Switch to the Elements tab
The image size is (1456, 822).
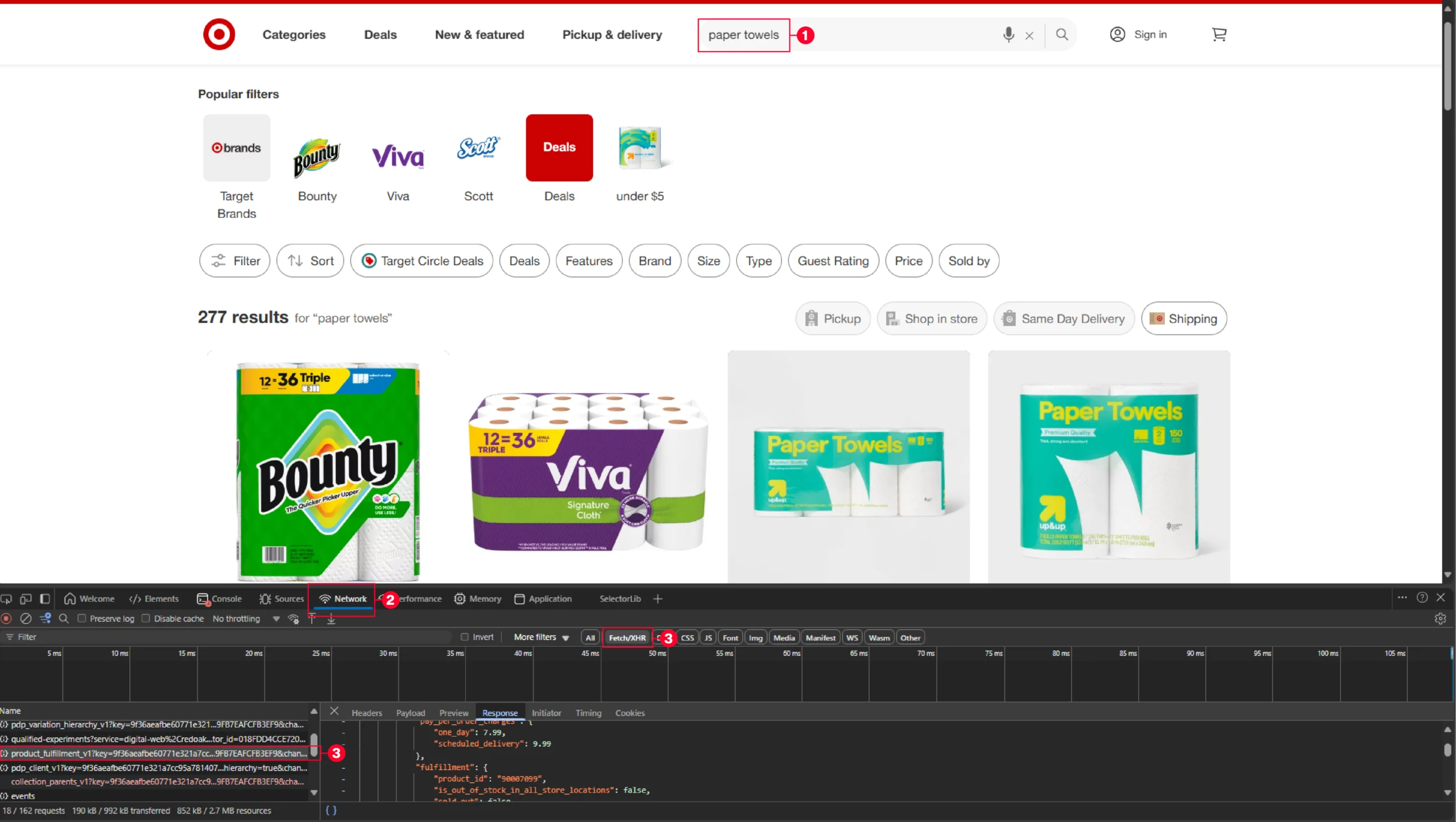coord(154,598)
